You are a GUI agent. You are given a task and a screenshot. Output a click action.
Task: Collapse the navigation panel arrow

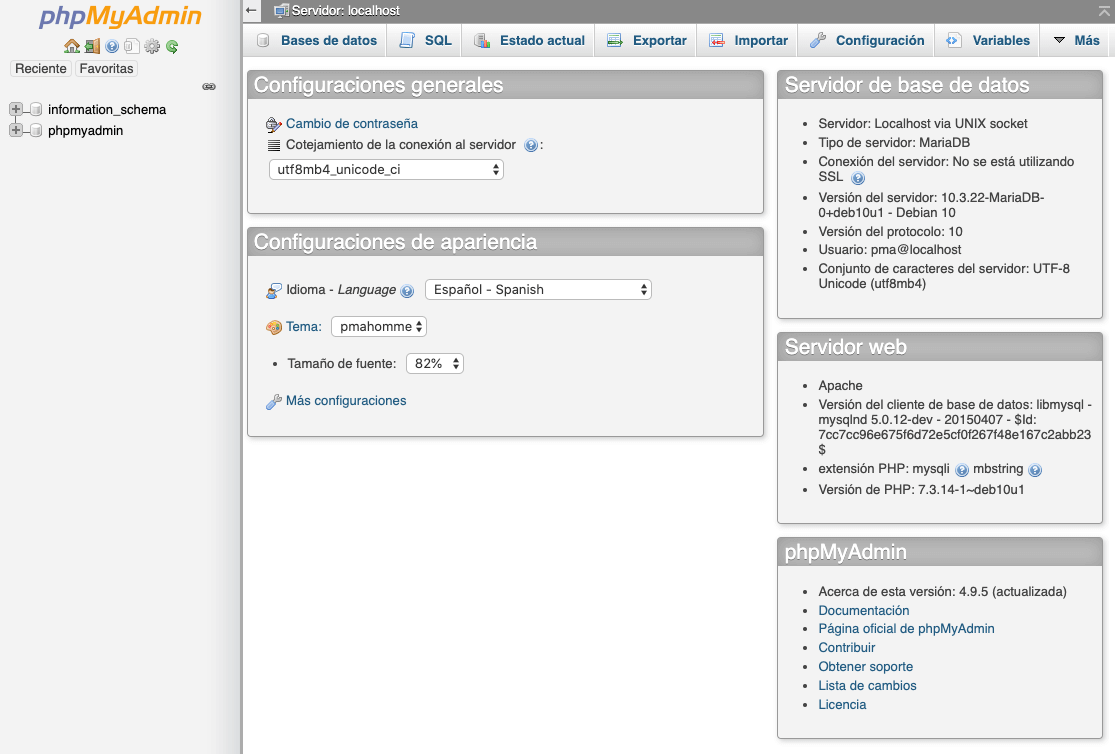click(250, 9)
